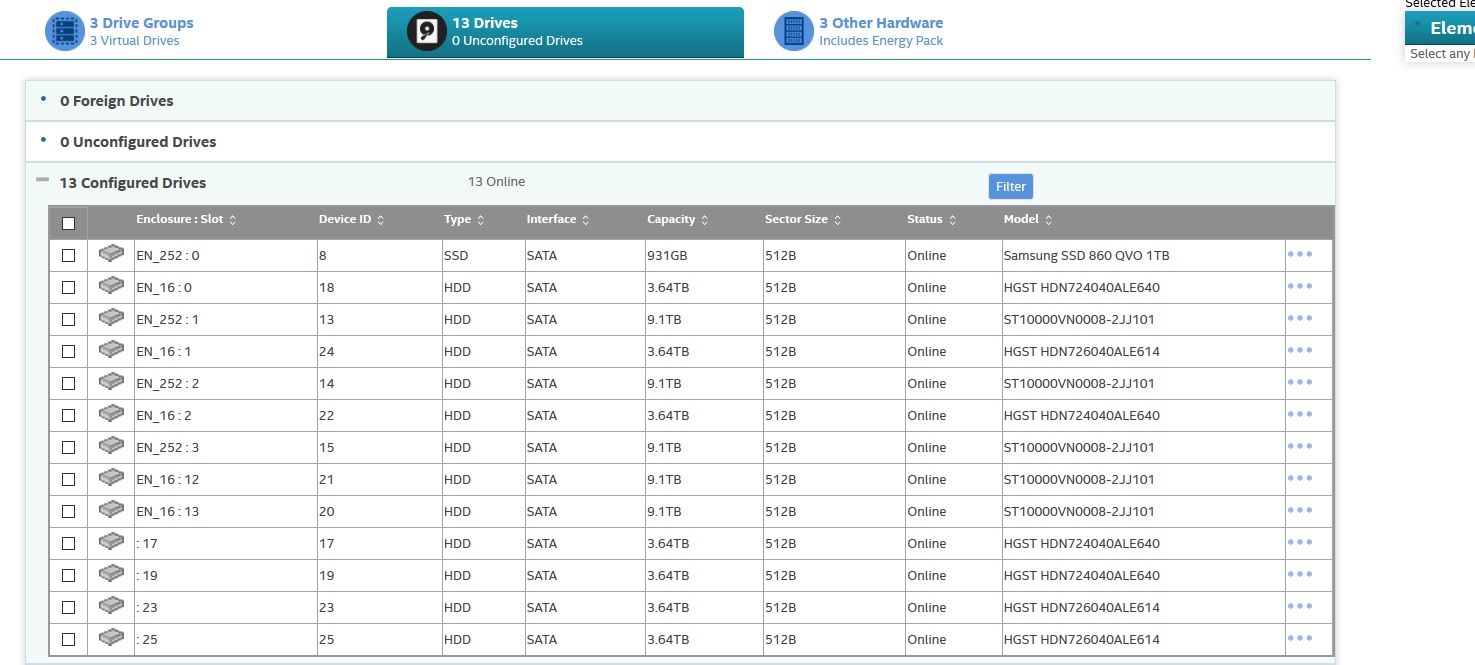Click the 0 Unconfigured Drives subtitle in tab
This screenshot has height=665, width=1475.
[517, 41]
